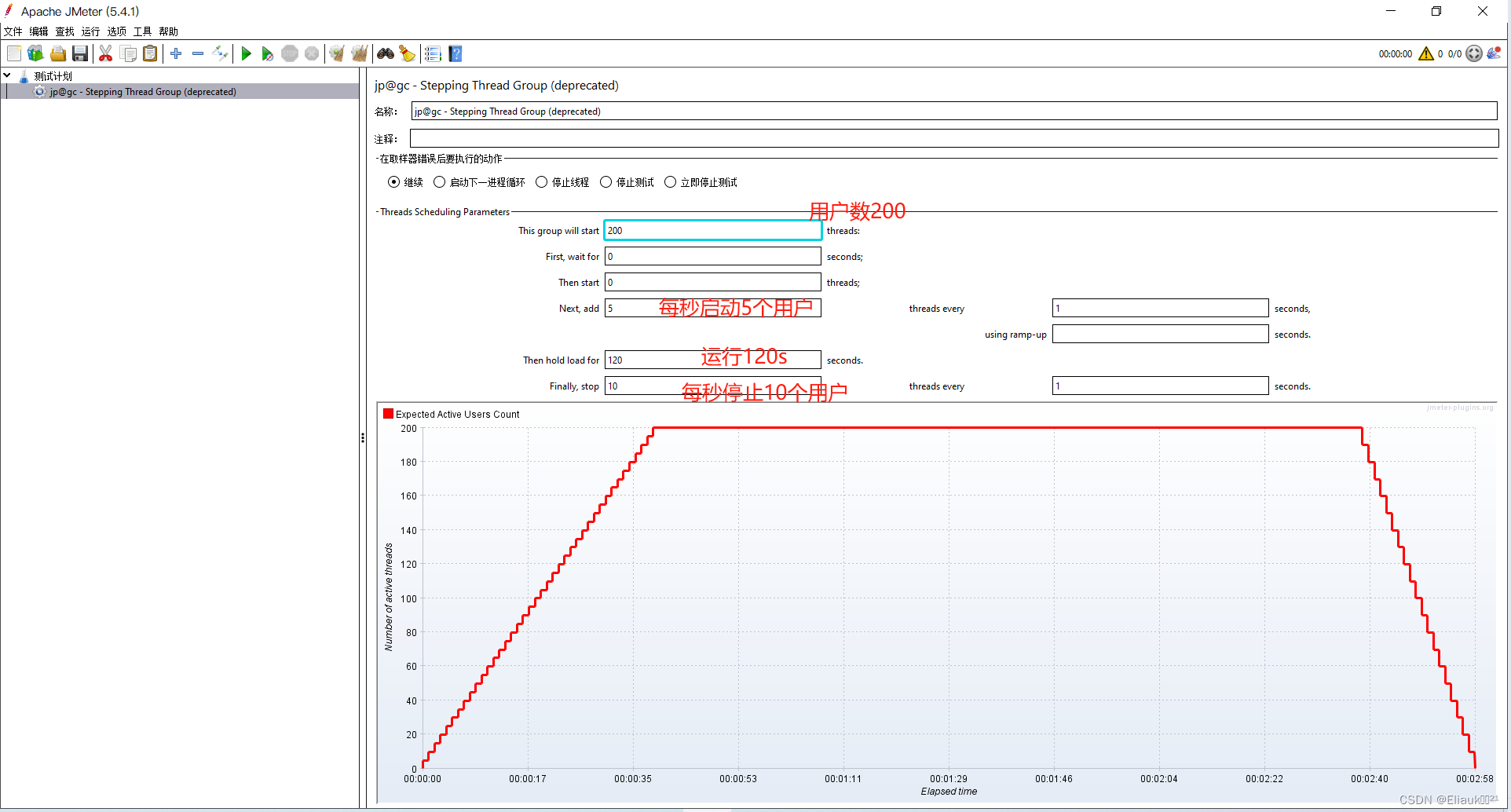Save the test plan
The width and height of the screenshot is (1511, 812).
point(79,53)
